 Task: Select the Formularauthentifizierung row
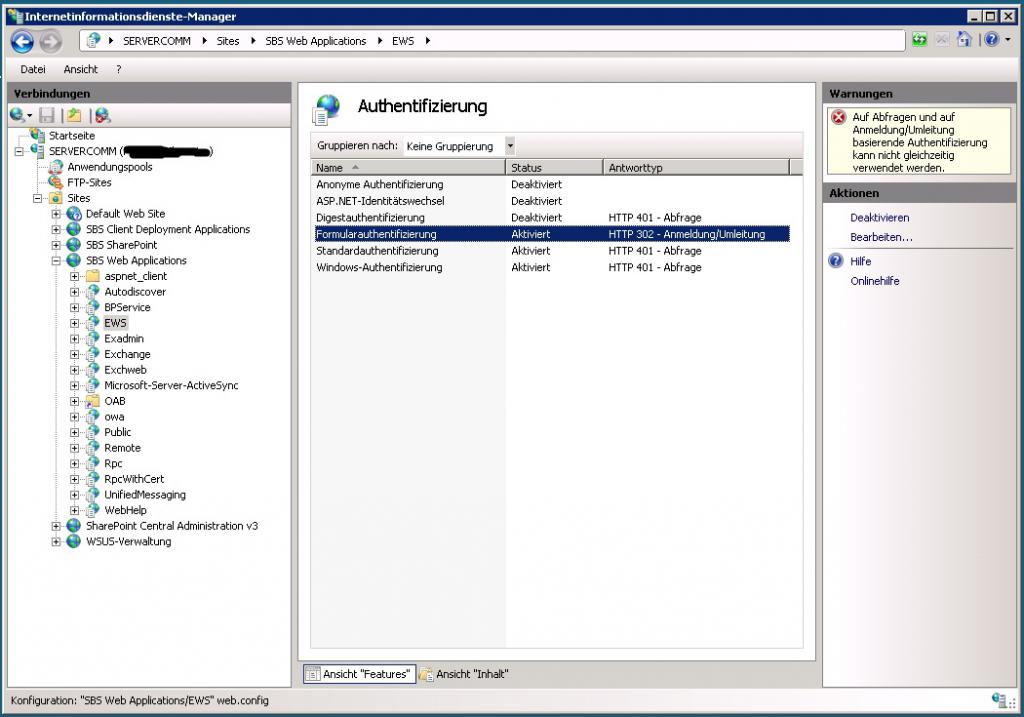pyautogui.click(x=551, y=234)
